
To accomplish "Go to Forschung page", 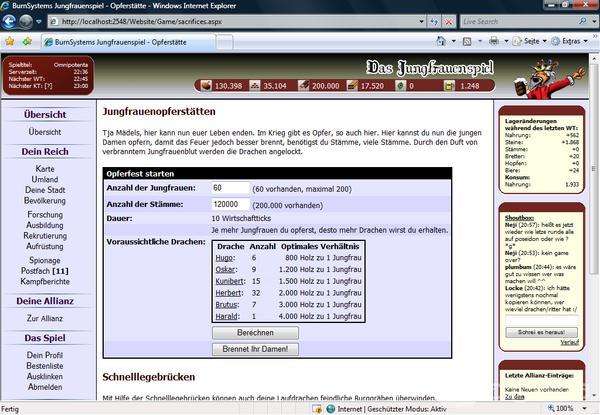I will 45,215.
